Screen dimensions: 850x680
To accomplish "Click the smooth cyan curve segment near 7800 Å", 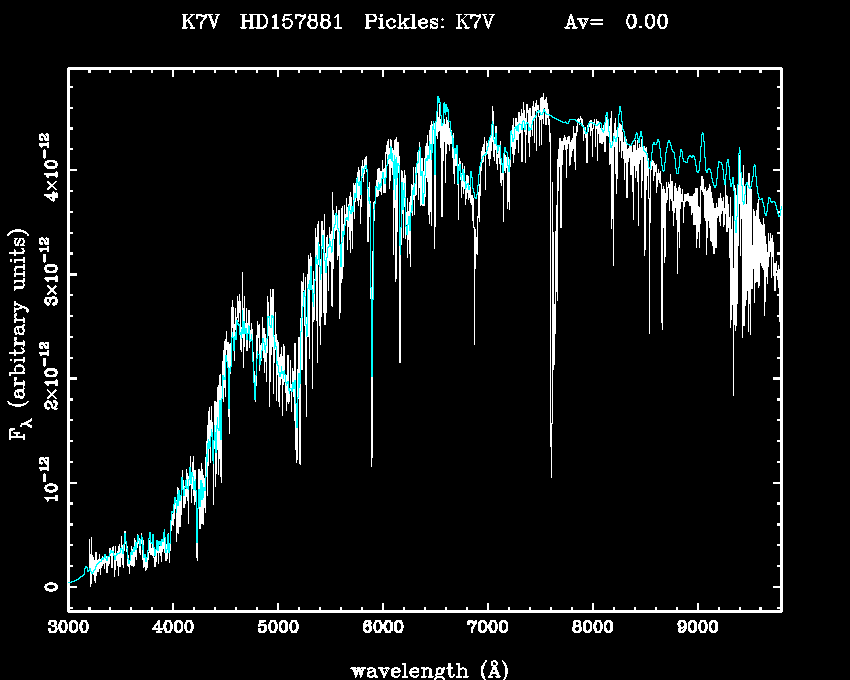I will point(573,121).
